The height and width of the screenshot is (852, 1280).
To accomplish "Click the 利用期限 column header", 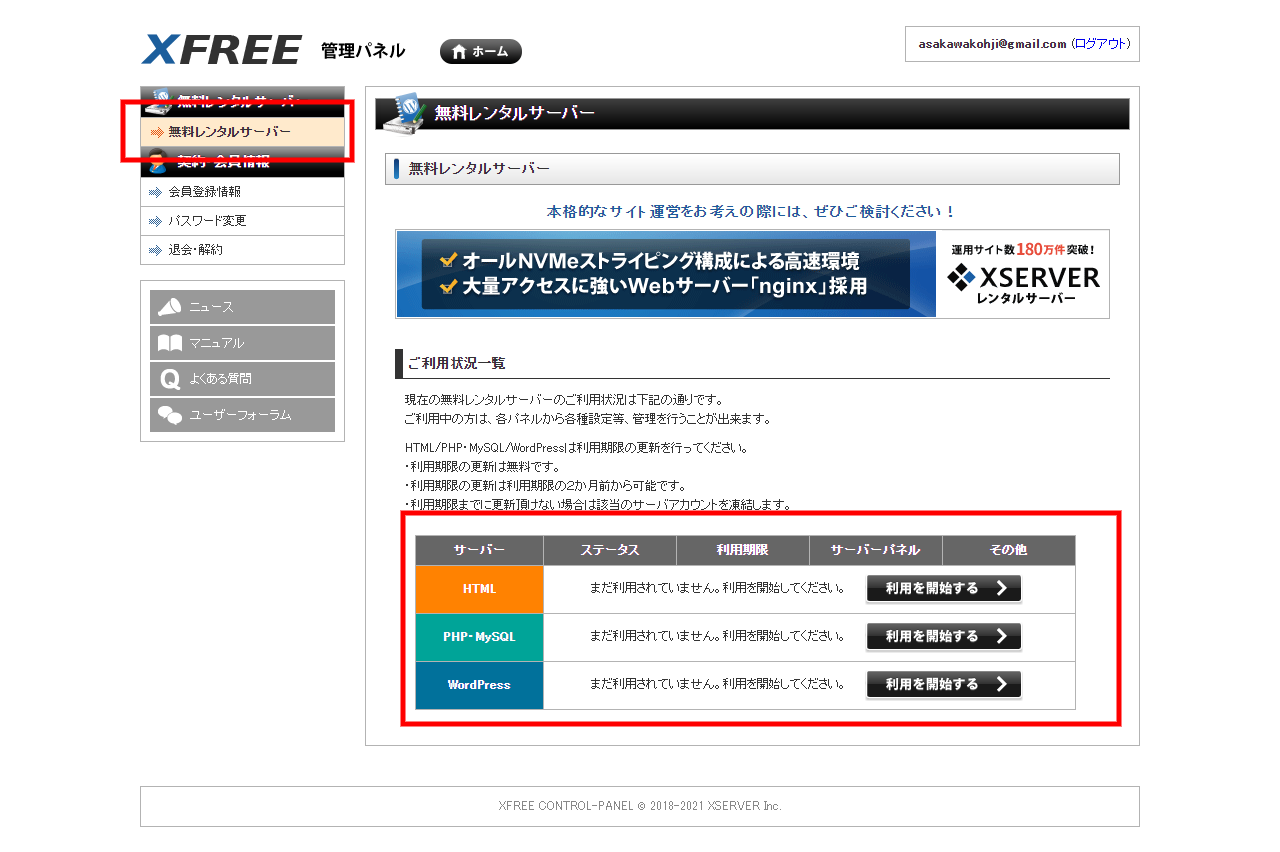I will tap(743, 550).
